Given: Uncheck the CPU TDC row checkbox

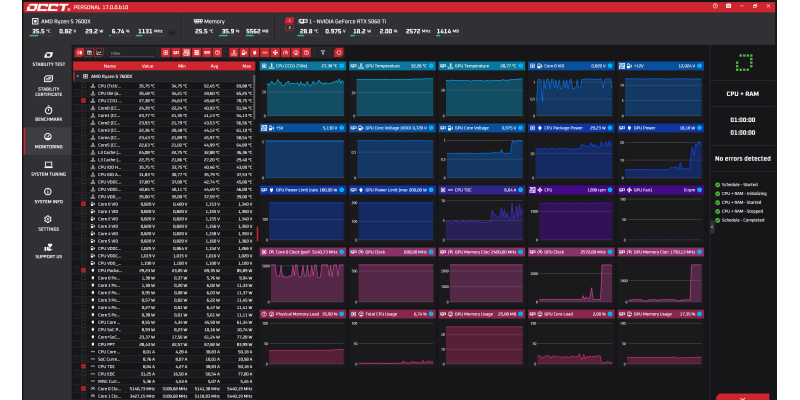Looking at the screenshot, I should tap(83, 366).
